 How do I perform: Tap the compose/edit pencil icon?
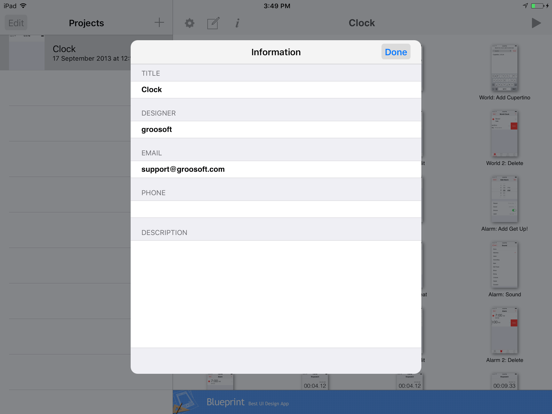tap(213, 23)
